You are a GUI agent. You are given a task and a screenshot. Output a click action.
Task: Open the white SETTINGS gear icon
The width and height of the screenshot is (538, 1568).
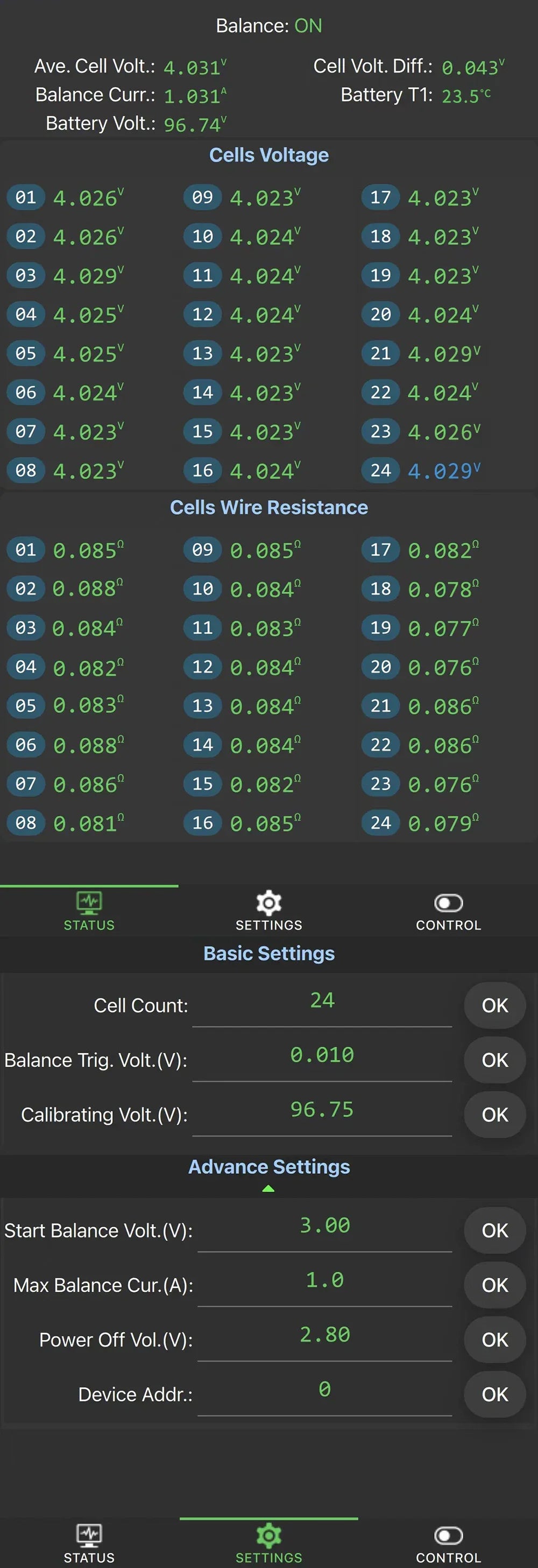(x=268, y=902)
